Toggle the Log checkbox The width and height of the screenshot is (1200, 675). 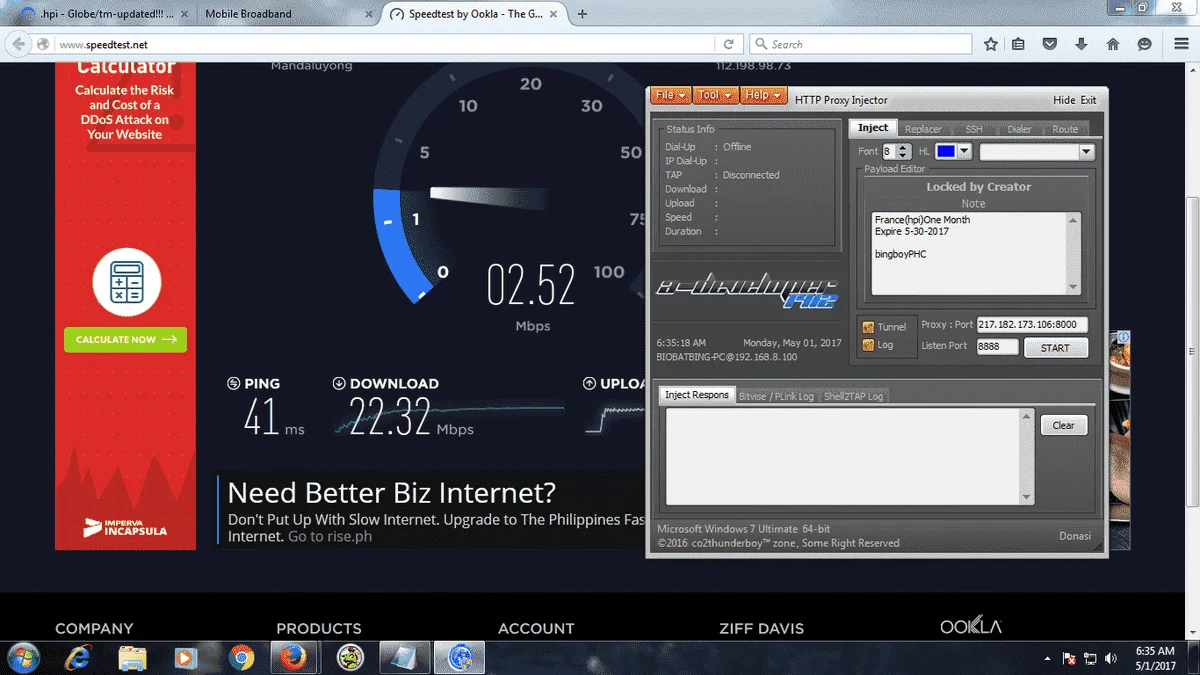pos(867,345)
